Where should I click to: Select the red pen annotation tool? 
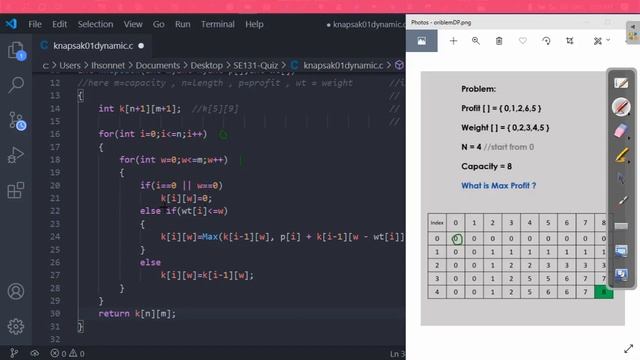click(621, 107)
